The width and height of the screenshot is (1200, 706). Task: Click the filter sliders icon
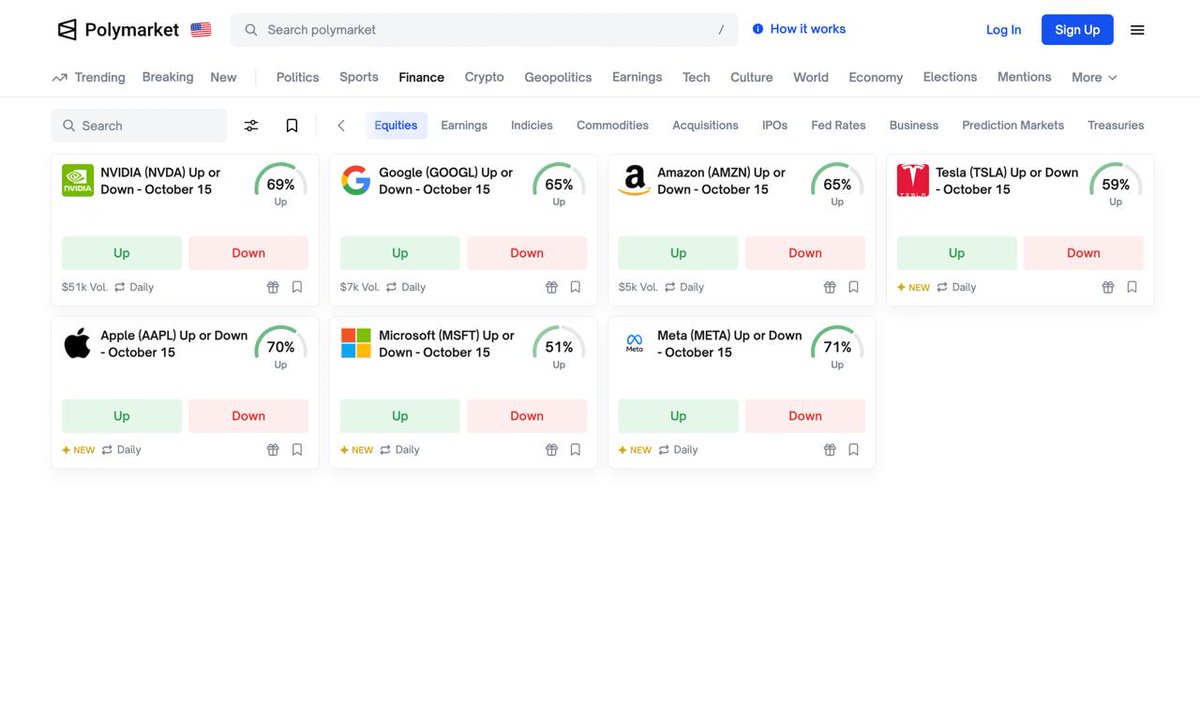[251, 125]
